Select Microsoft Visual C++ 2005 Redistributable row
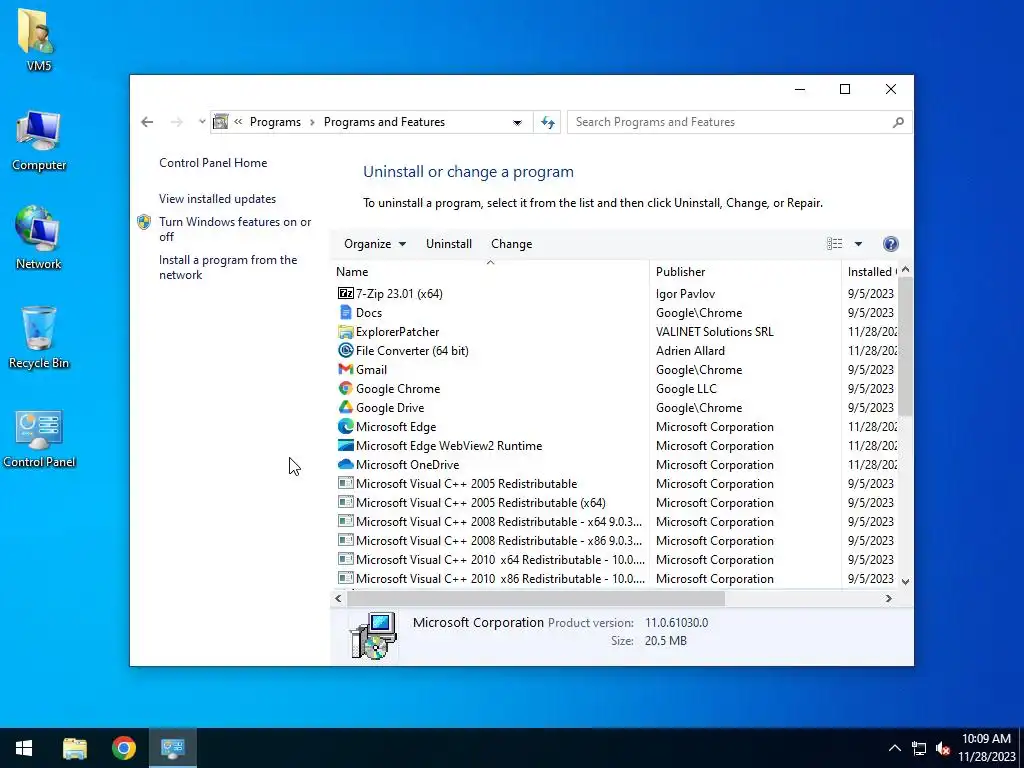Screen dimensions: 1024x768 (615, 483)
